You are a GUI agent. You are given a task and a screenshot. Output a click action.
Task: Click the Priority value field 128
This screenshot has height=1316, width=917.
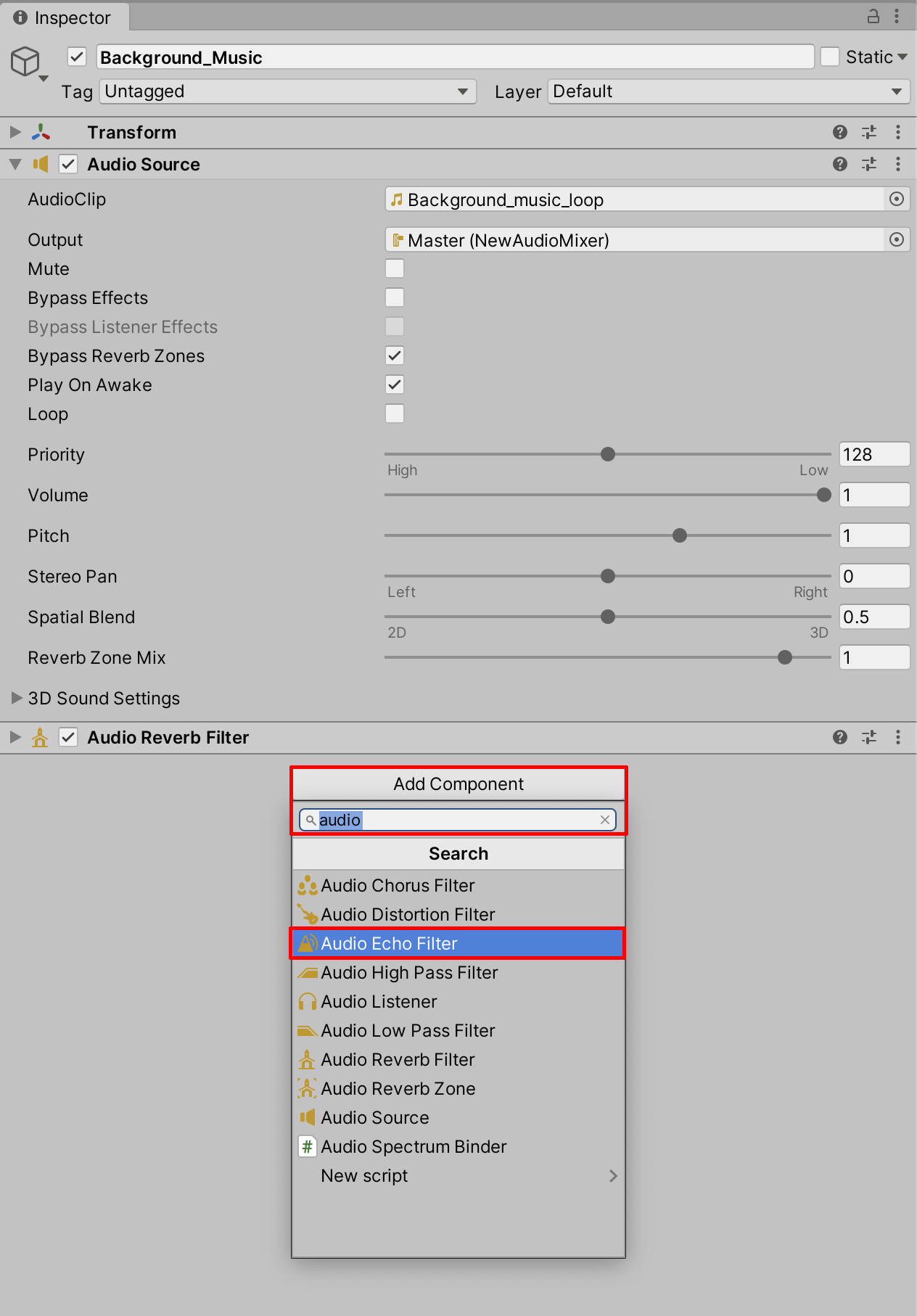[x=874, y=454]
